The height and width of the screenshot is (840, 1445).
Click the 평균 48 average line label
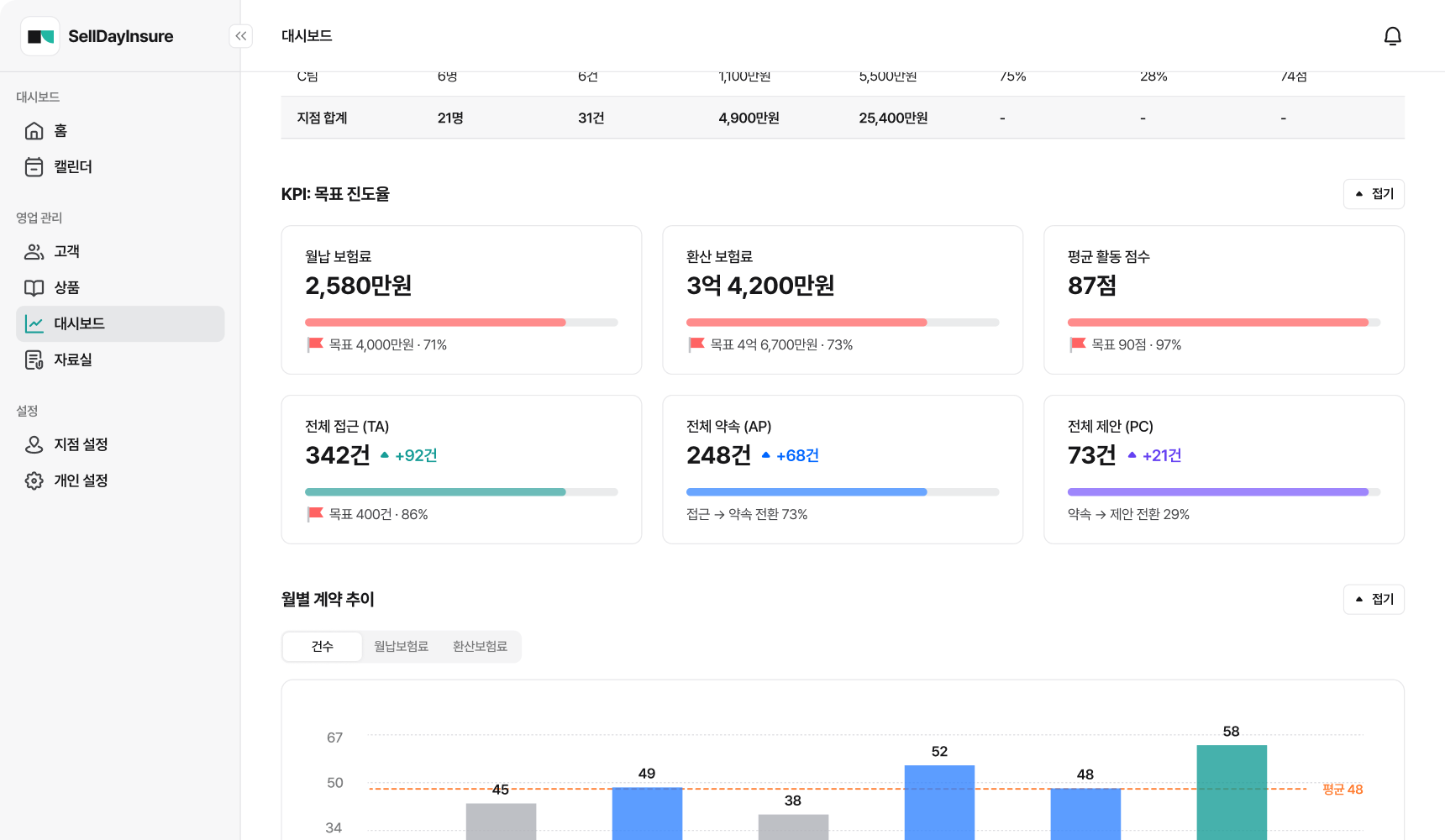1343,790
